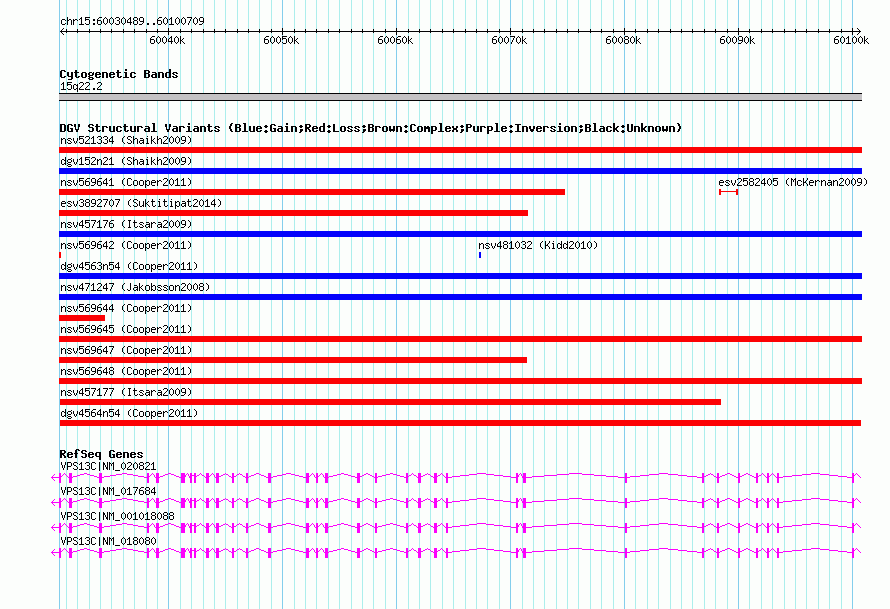890x609 pixels.
Task: Click the VPS13C|NM_018080 transcript label
Action: coord(108,541)
